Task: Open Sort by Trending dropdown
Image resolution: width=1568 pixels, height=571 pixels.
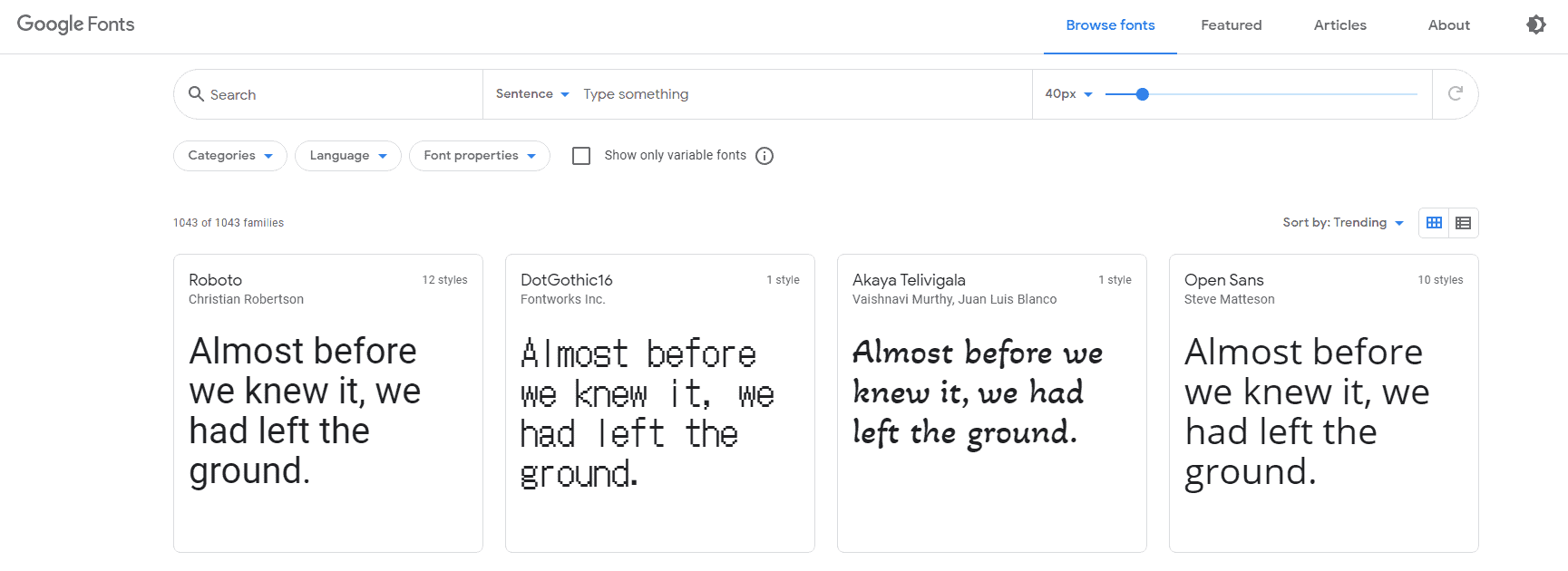Action: click(x=1342, y=223)
